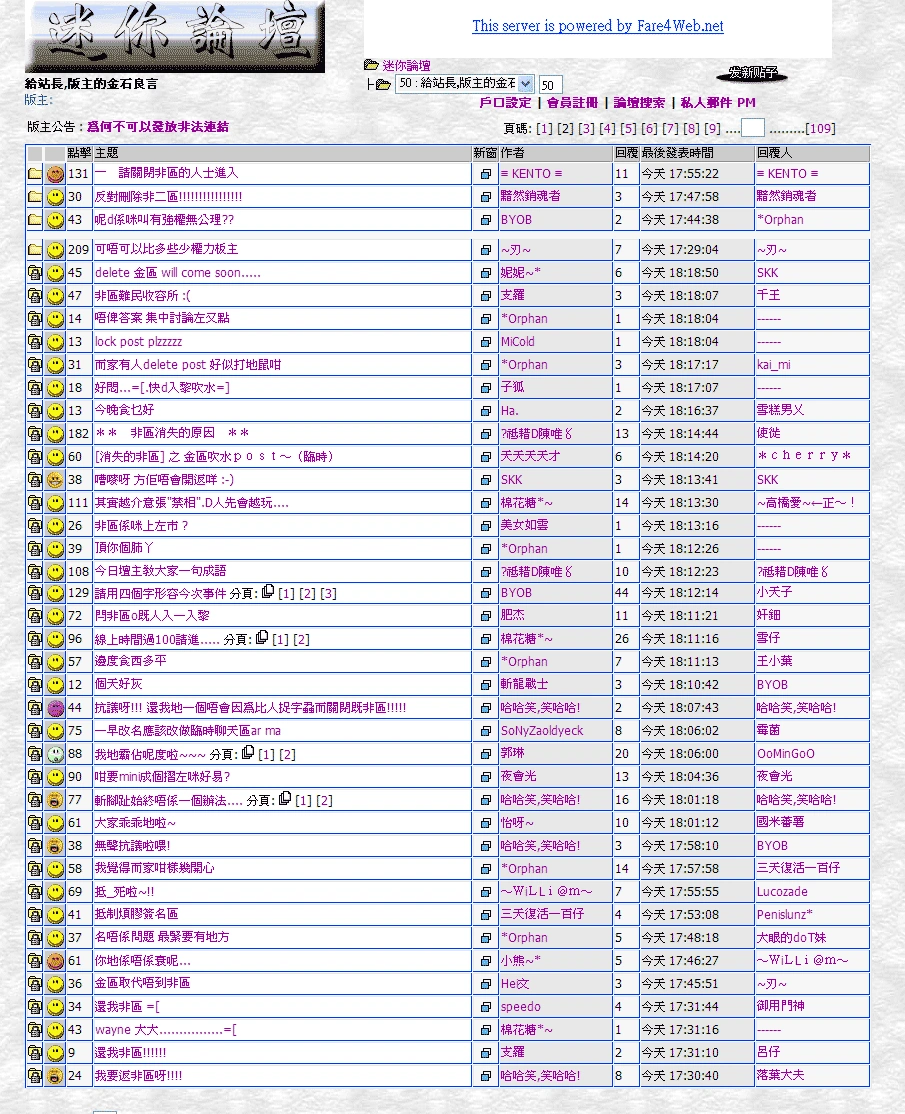Click folder icon left of the forum dropdown
Screen dimensions: 905x1114
coord(383,84)
